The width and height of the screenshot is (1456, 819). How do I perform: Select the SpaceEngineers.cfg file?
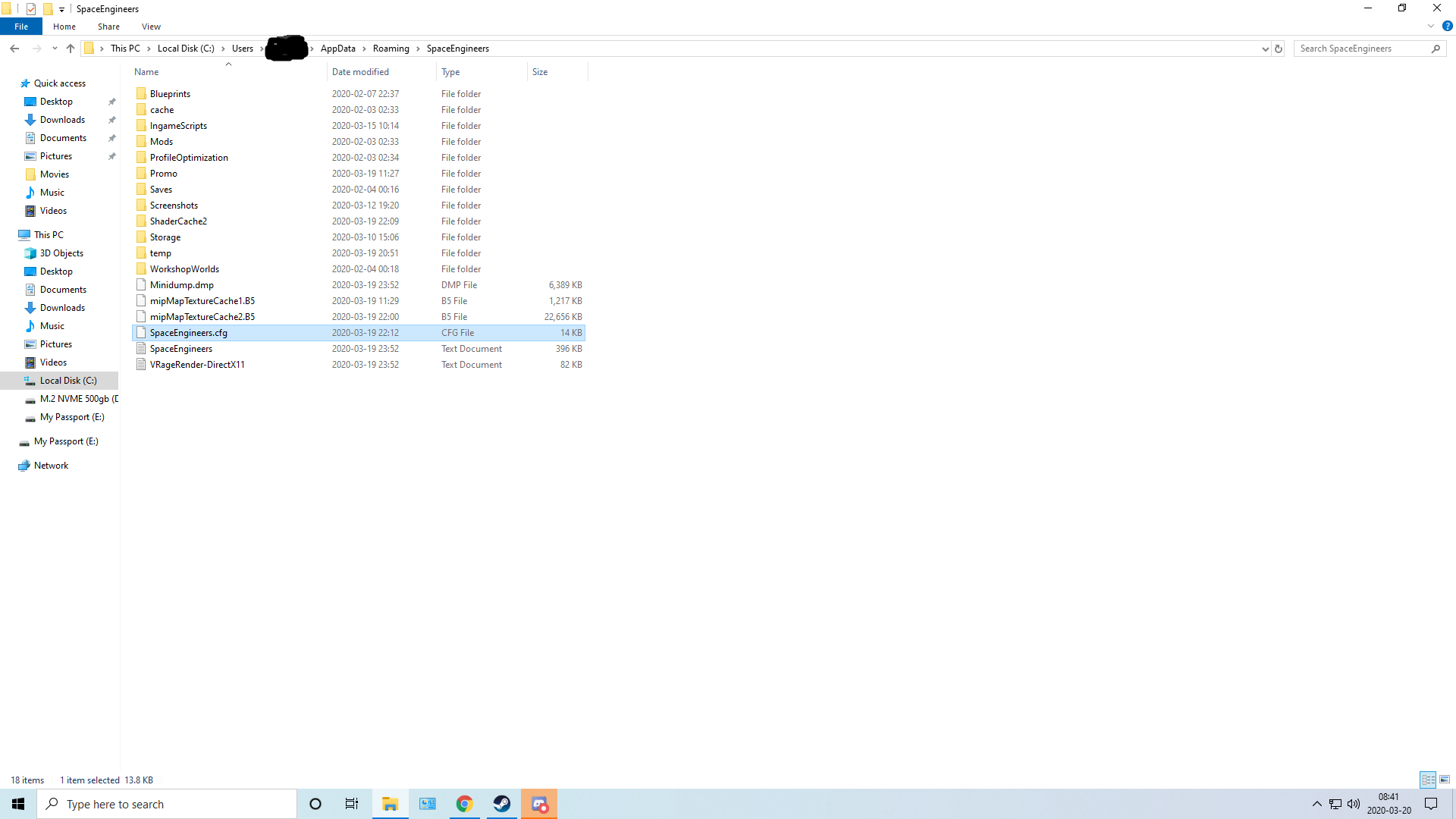359,333
